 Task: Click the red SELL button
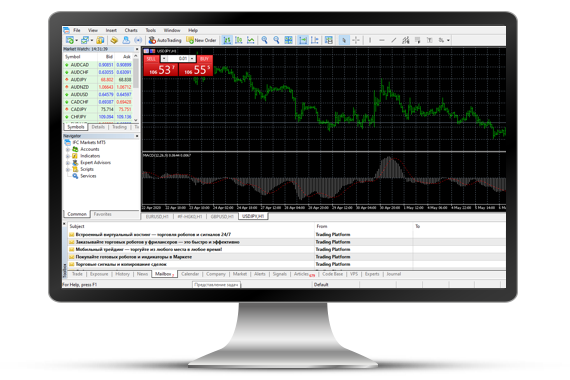[151, 59]
